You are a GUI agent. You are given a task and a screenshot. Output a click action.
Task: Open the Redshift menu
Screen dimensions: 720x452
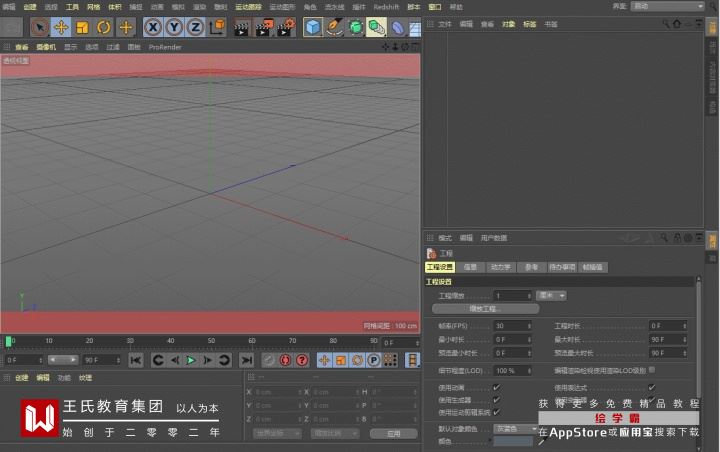click(386, 7)
